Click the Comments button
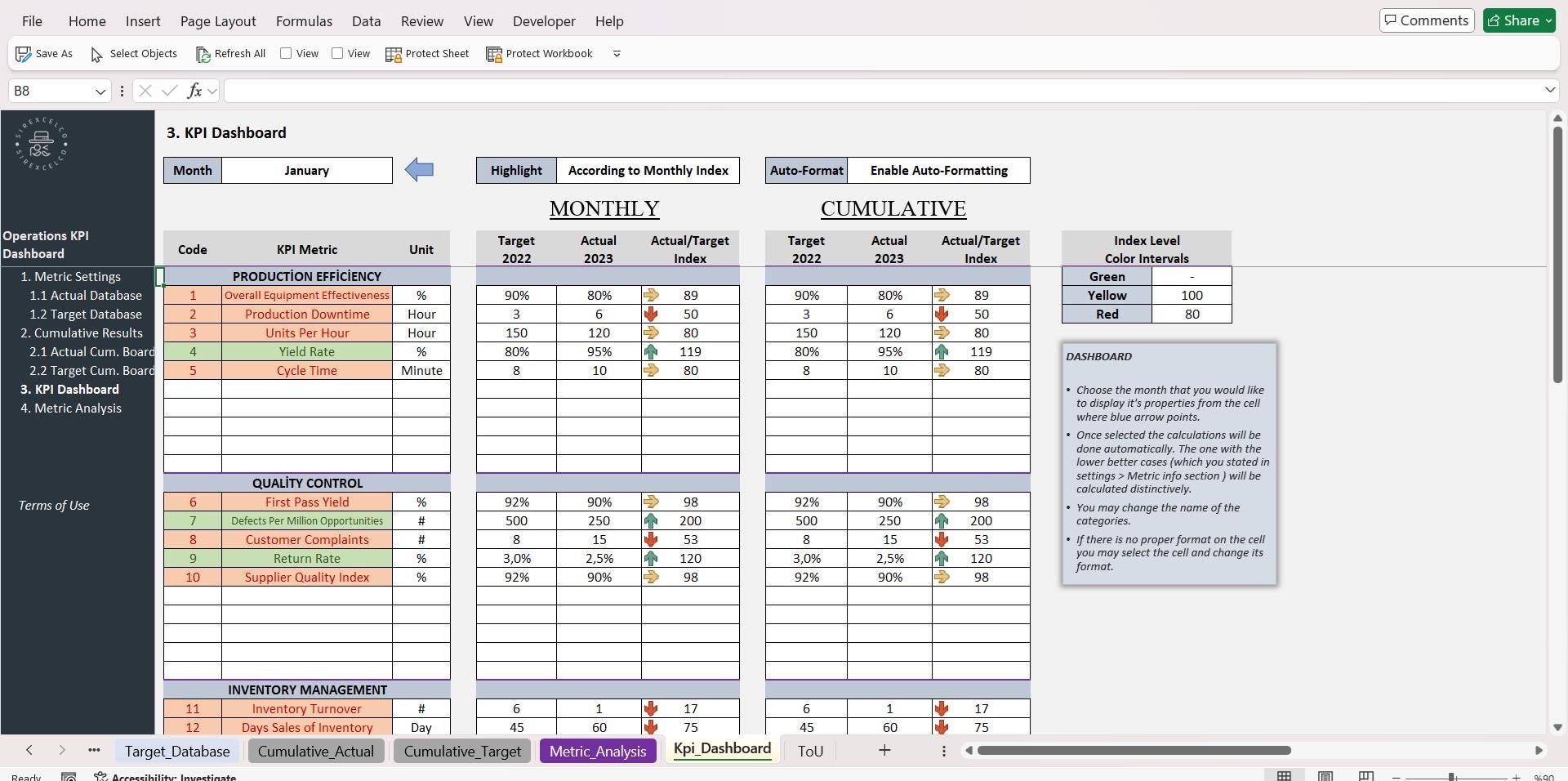The image size is (1568, 781). point(1426,20)
